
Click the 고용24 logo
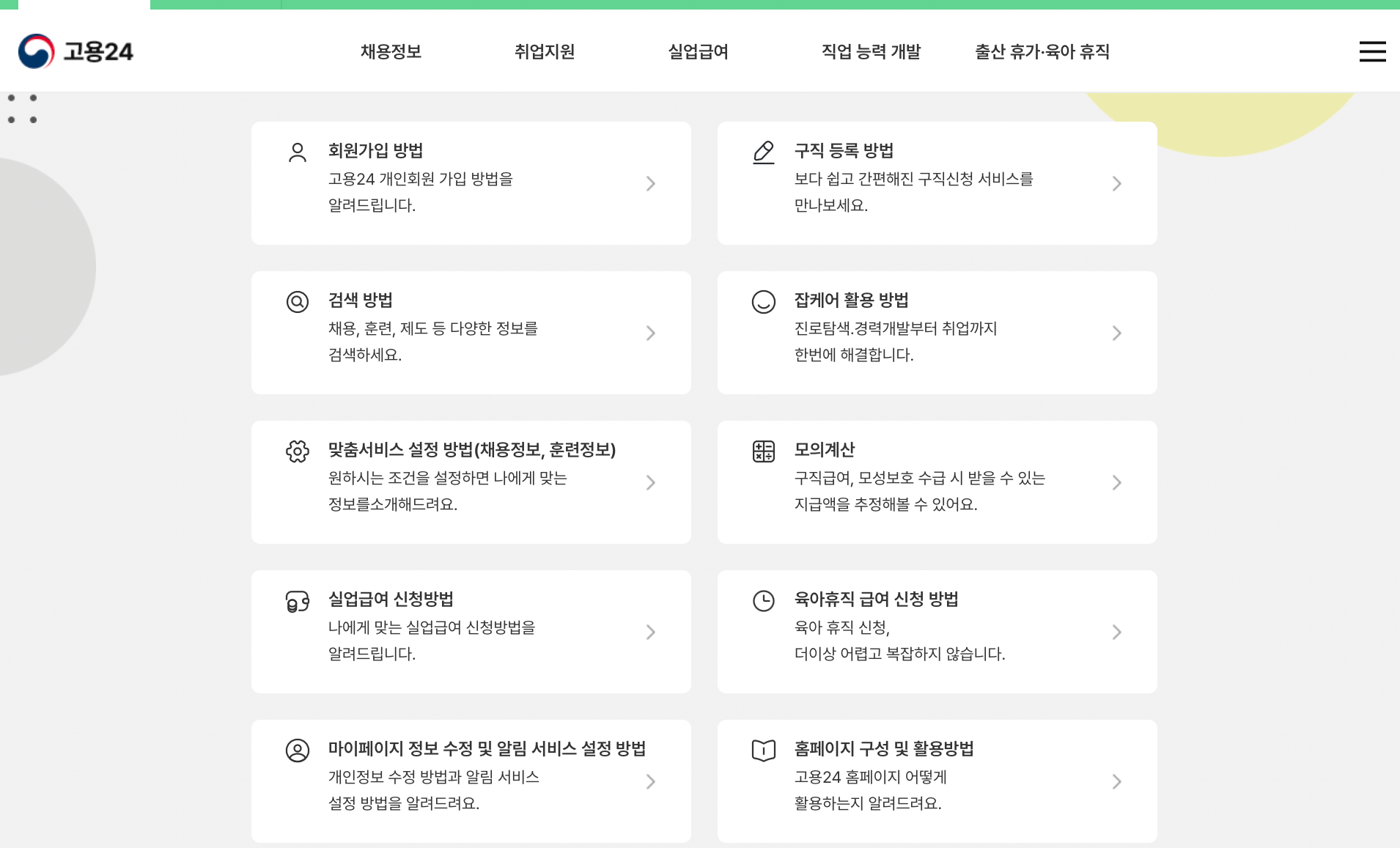pos(75,51)
